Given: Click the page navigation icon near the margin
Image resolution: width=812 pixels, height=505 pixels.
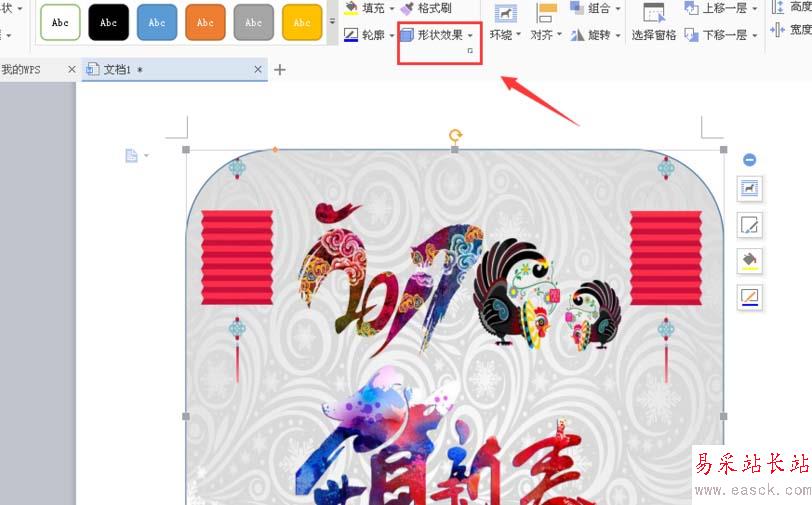Looking at the screenshot, I should [x=132, y=155].
